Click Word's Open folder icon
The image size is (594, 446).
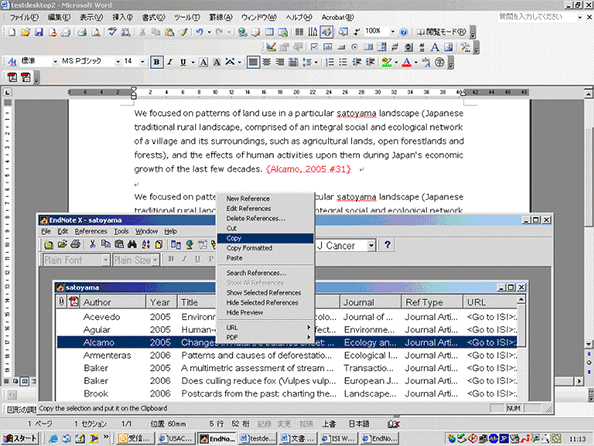coord(25,32)
